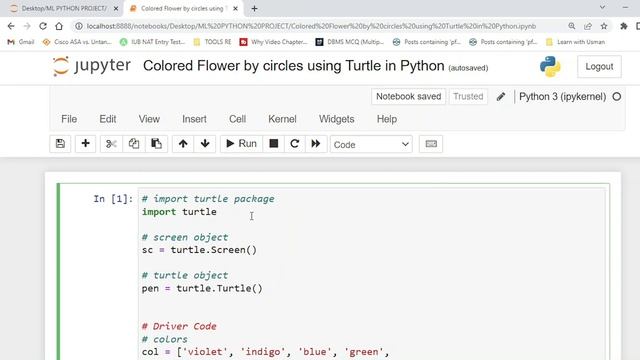Move selected cell down arrow
Screen dimensions: 640x360
pos(205,144)
